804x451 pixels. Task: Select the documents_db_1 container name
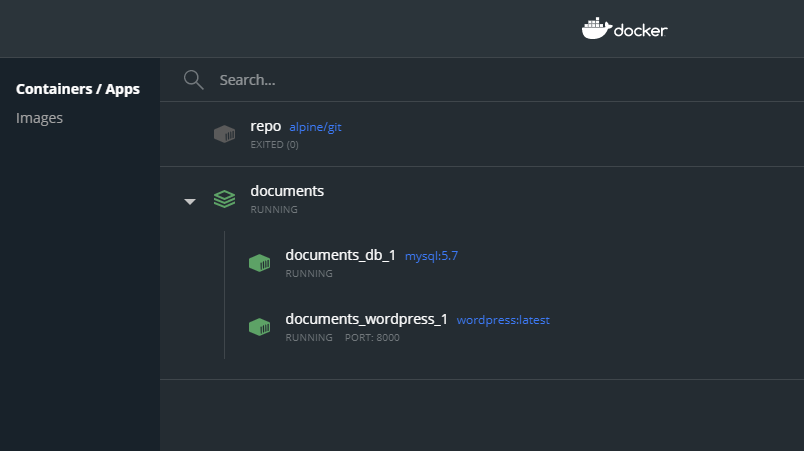tap(340, 255)
